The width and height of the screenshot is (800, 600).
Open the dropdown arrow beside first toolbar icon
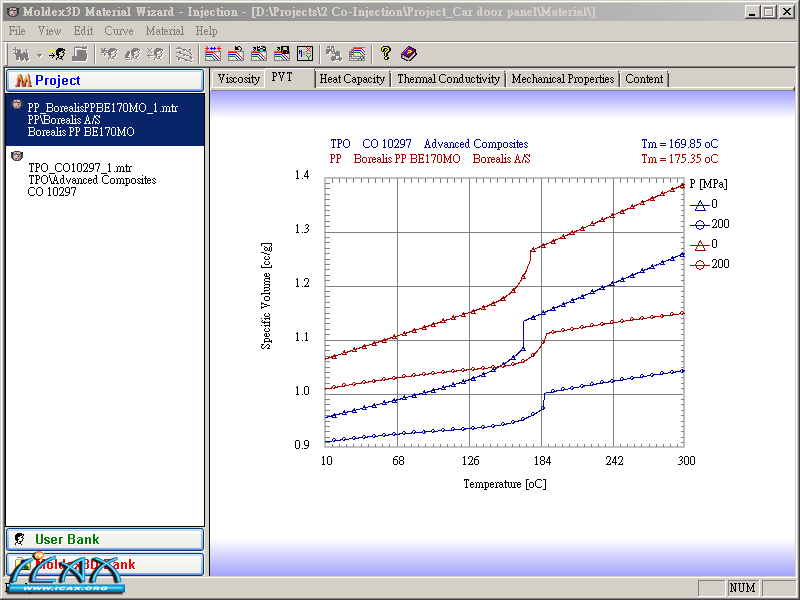pos(38,54)
